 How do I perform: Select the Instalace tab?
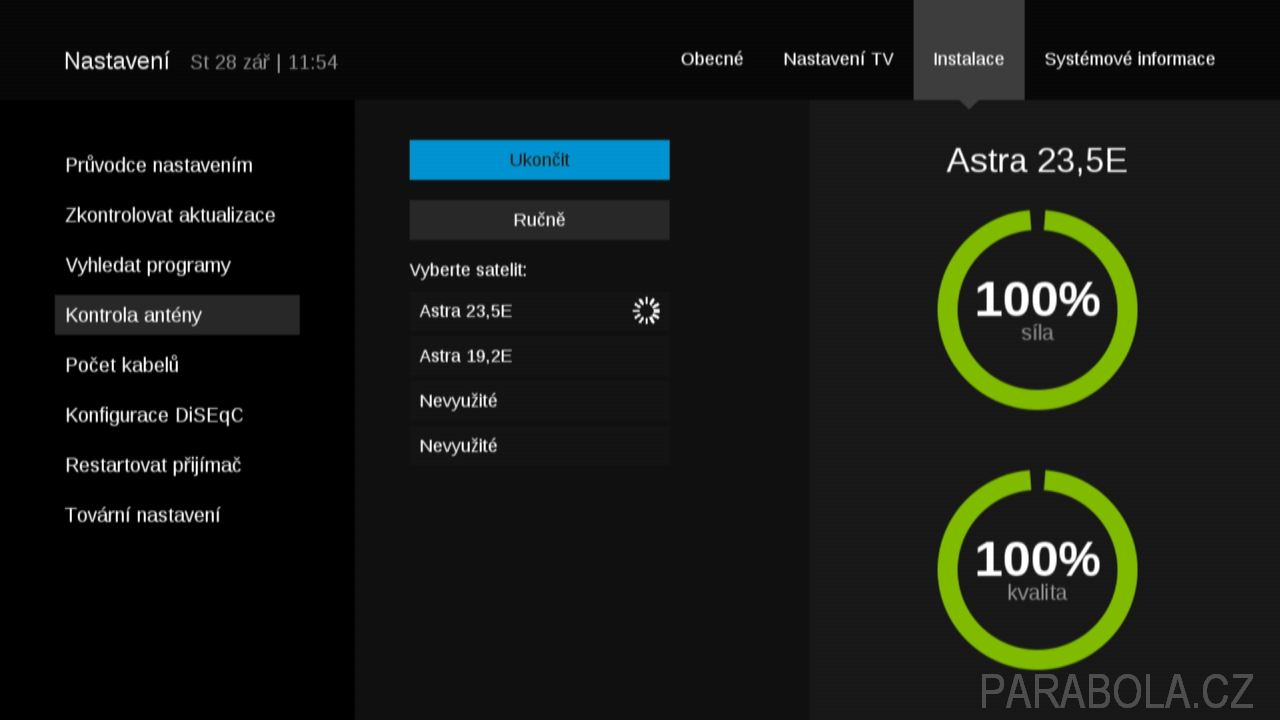(x=968, y=52)
